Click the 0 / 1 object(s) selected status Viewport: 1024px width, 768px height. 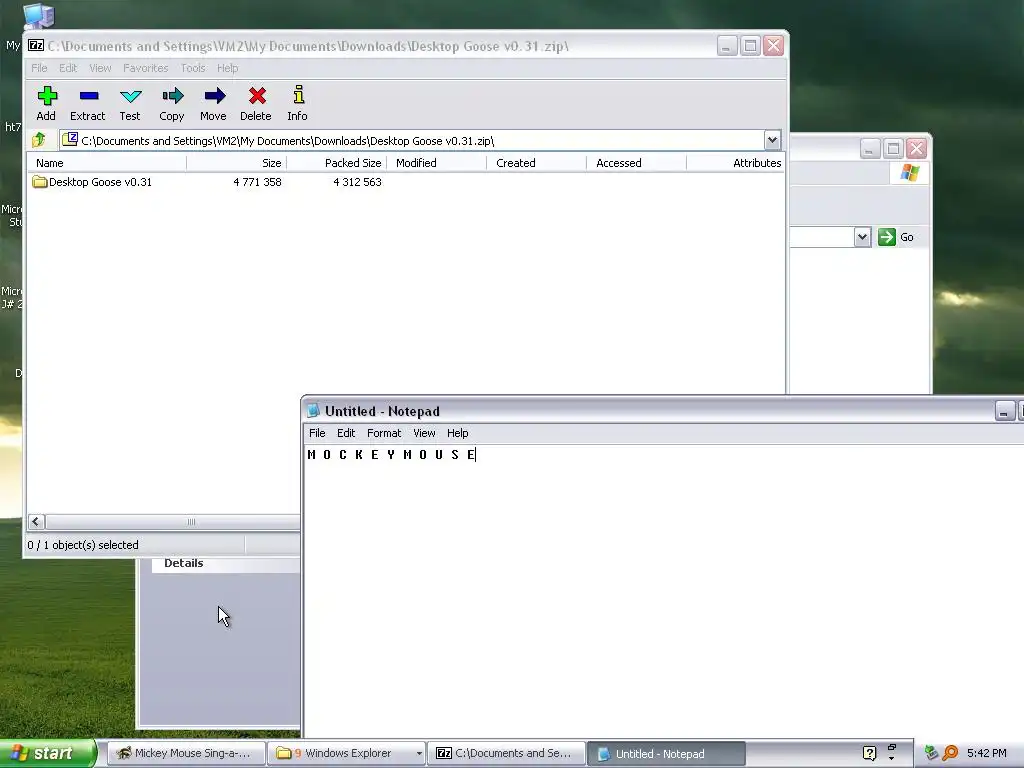pos(83,545)
